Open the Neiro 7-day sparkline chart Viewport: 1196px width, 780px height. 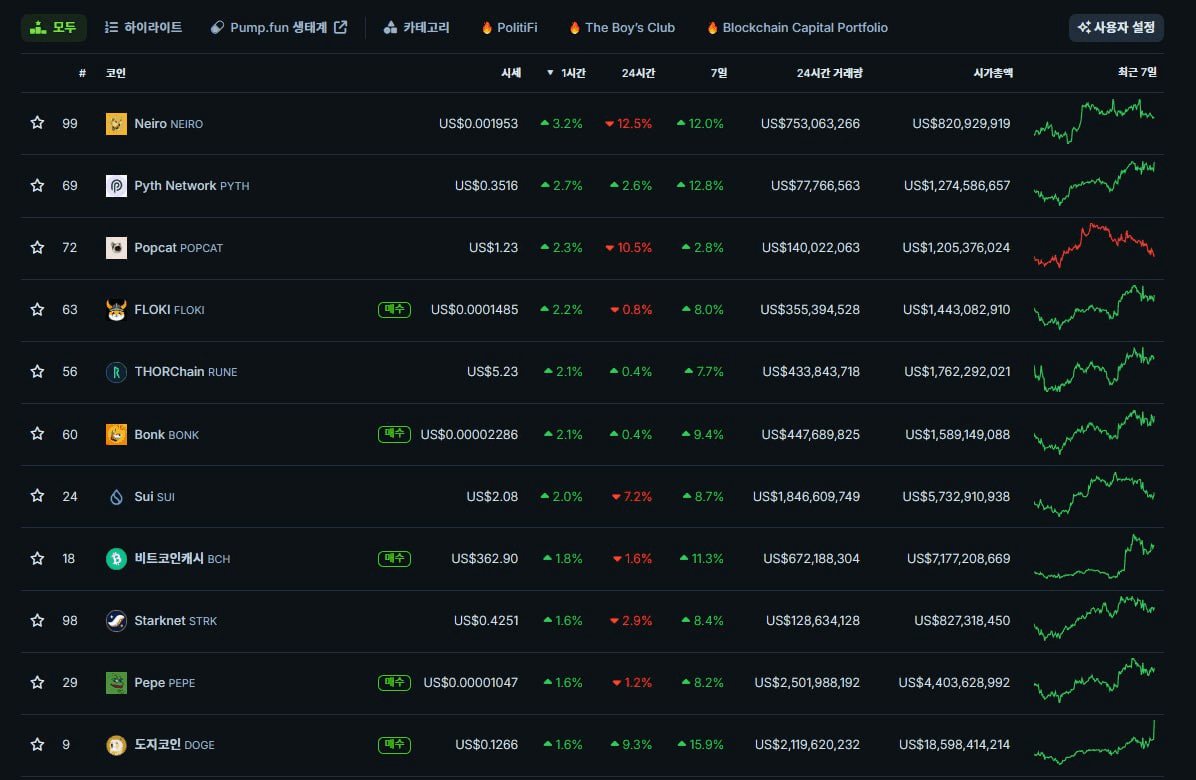[1095, 122]
